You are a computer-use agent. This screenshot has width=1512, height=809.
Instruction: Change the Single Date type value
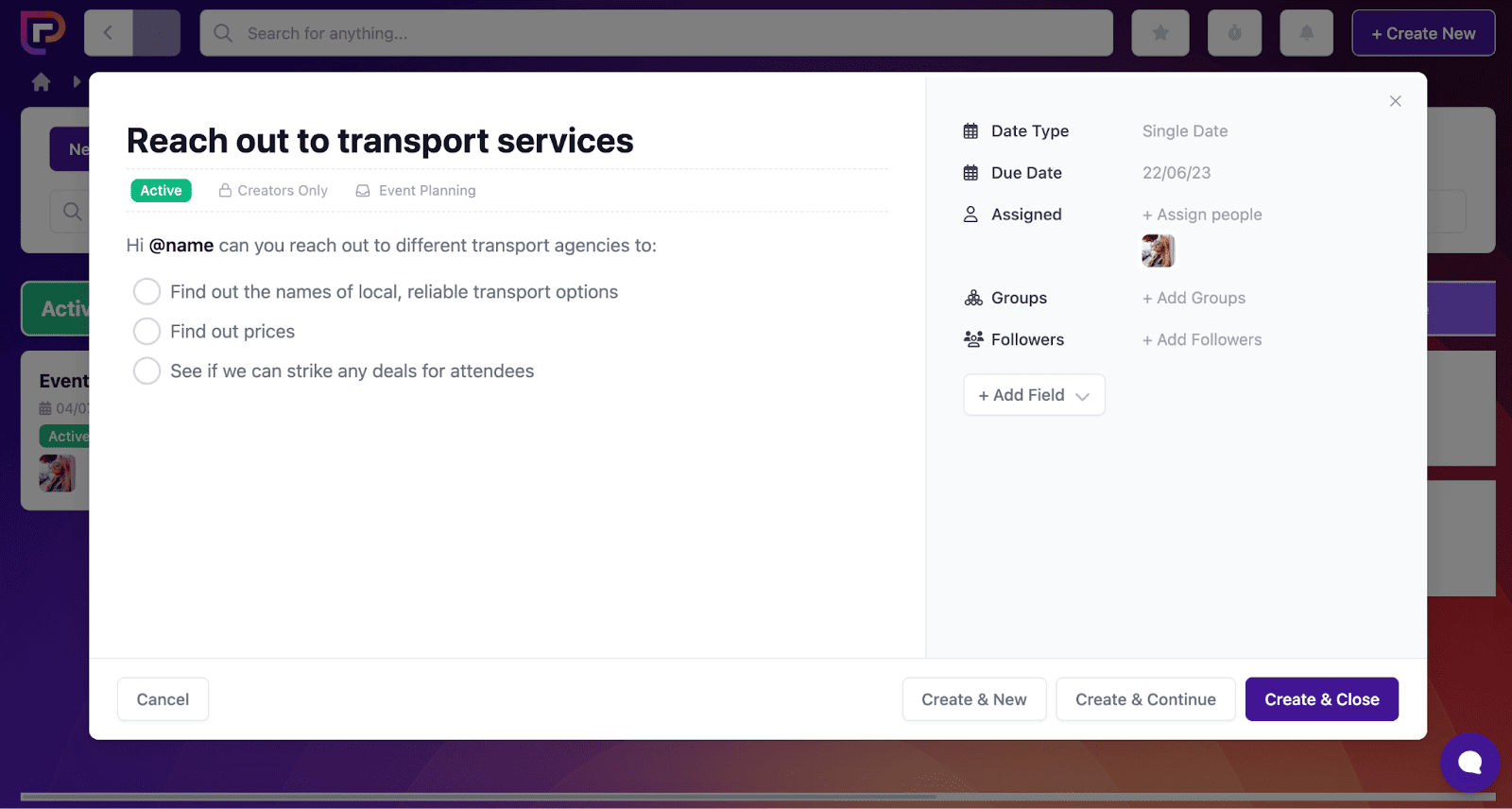point(1184,131)
